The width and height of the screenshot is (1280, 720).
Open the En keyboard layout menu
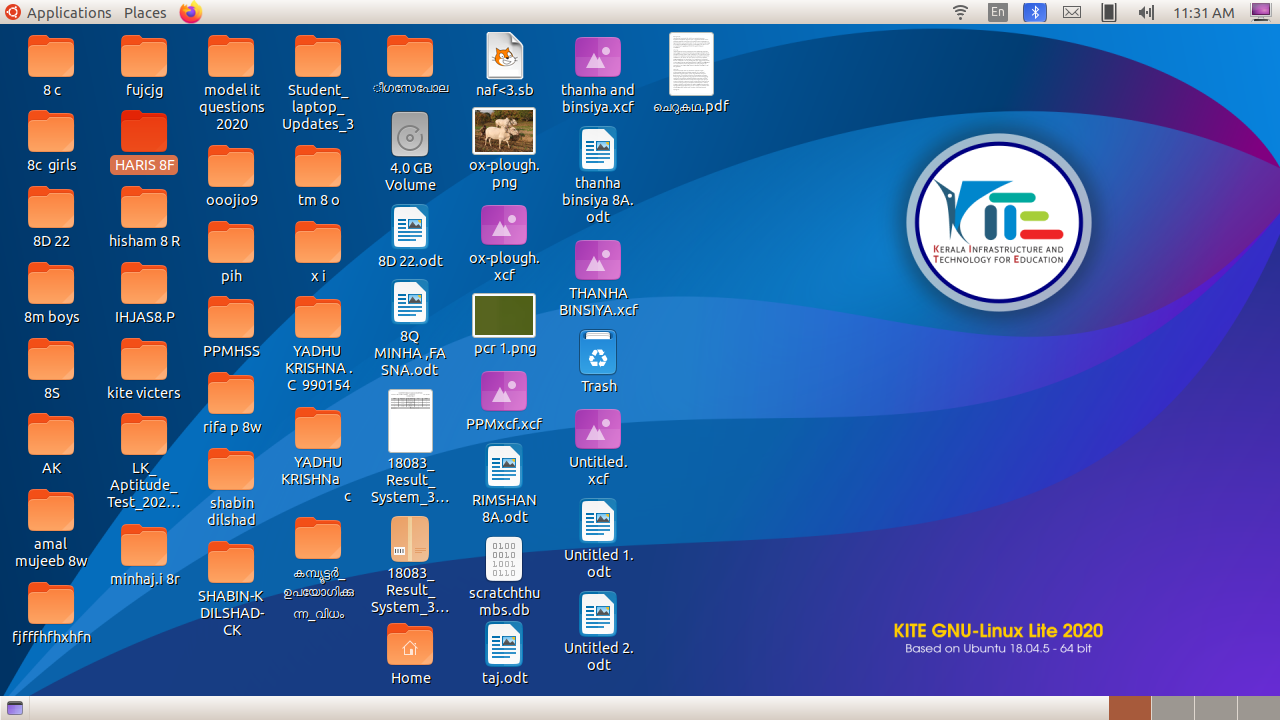[997, 12]
